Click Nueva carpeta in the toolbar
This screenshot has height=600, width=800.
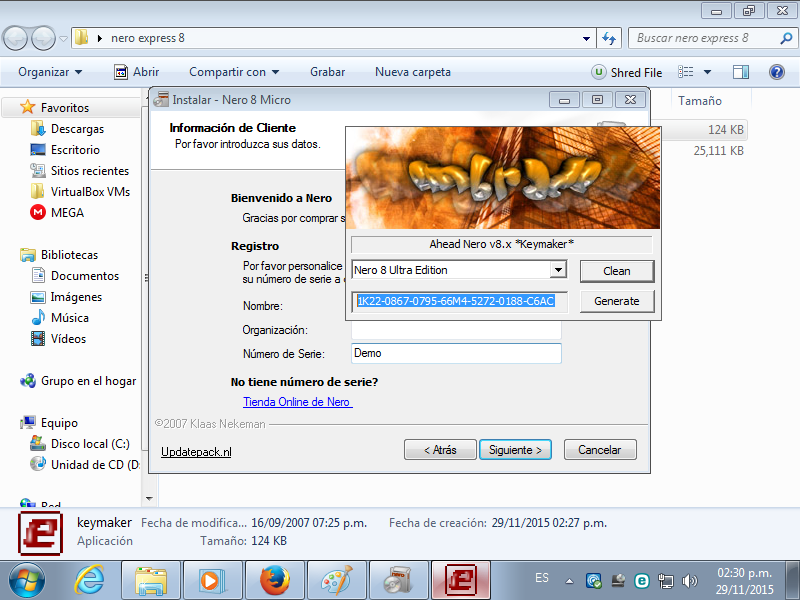point(413,72)
